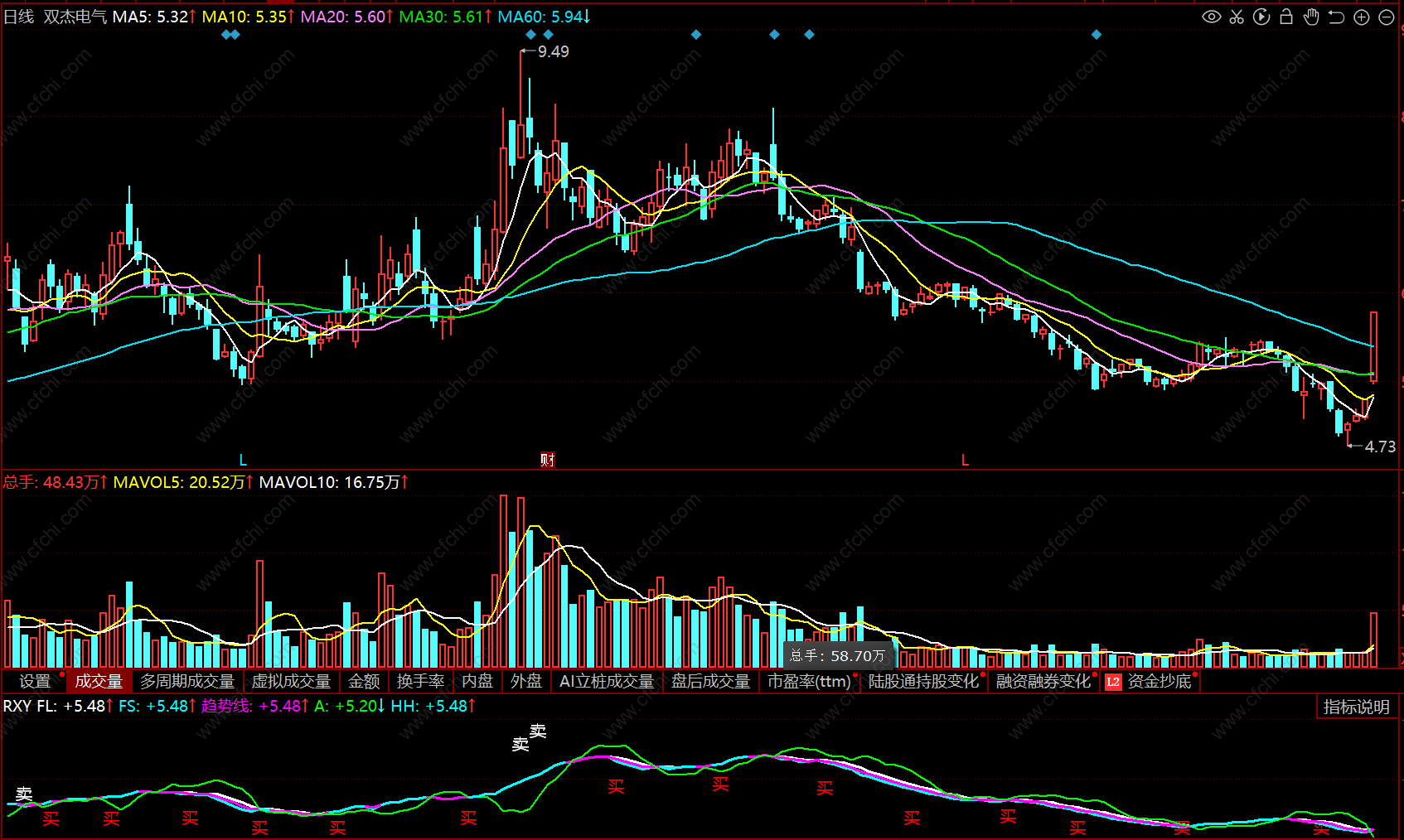The width and height of the screenshot is (1404, 840).
Task: Click the MA5: 5.32 indicator label
Action: point(154,17)
